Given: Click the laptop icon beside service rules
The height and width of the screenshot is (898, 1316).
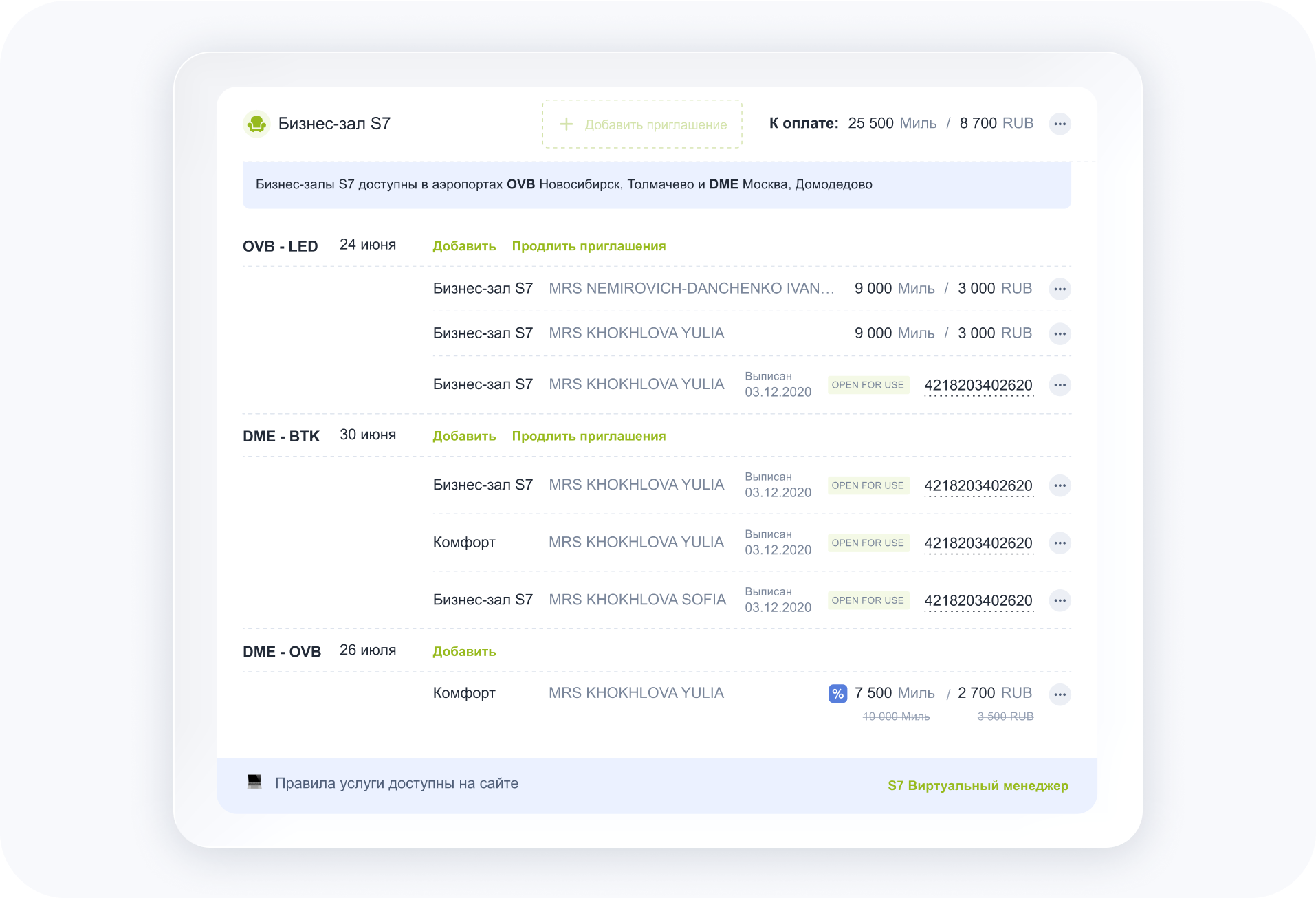Looking at the screenshot, I should coord(254,782).
